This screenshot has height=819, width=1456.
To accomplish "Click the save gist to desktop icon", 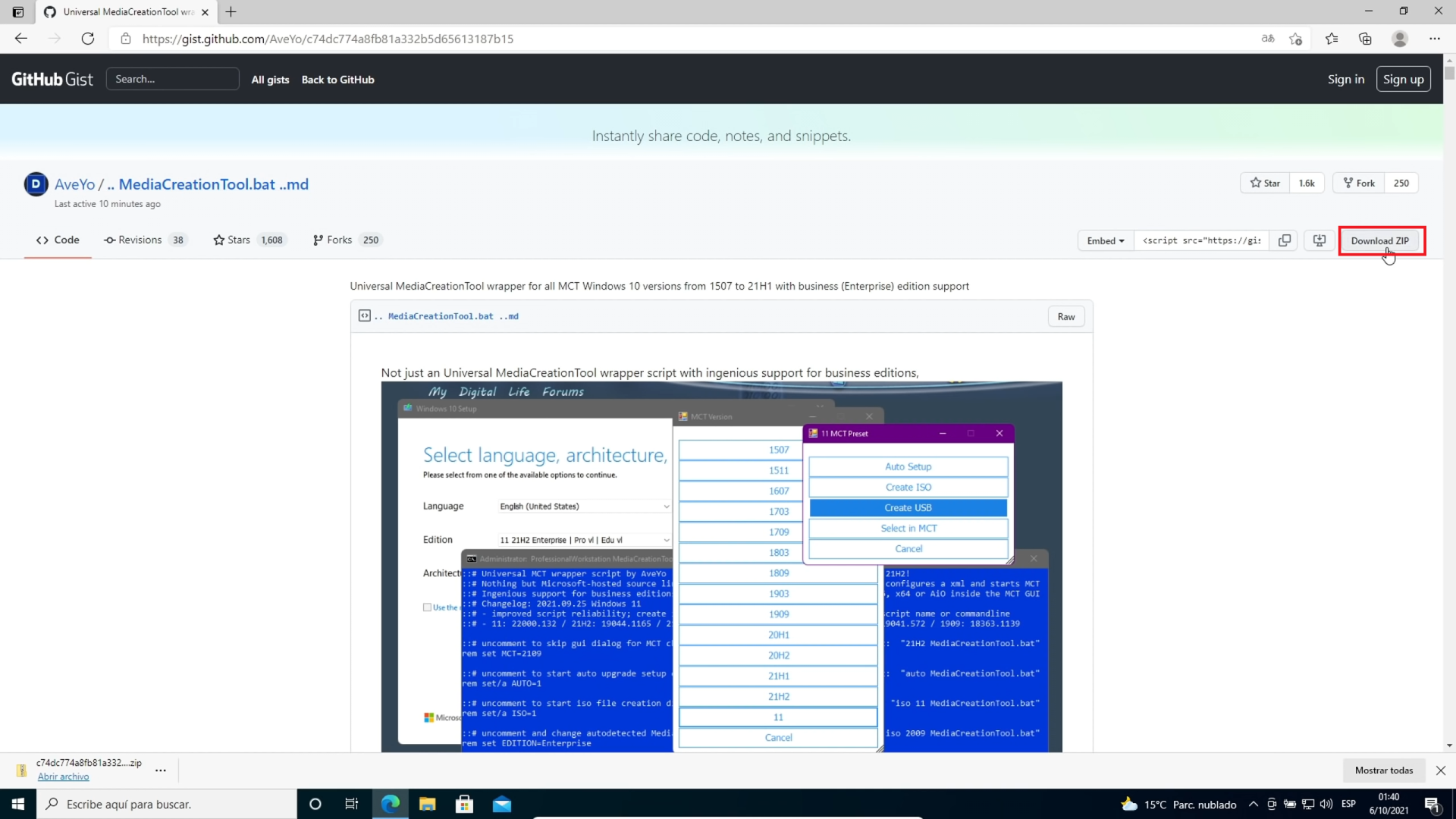I will [1319, 240].
